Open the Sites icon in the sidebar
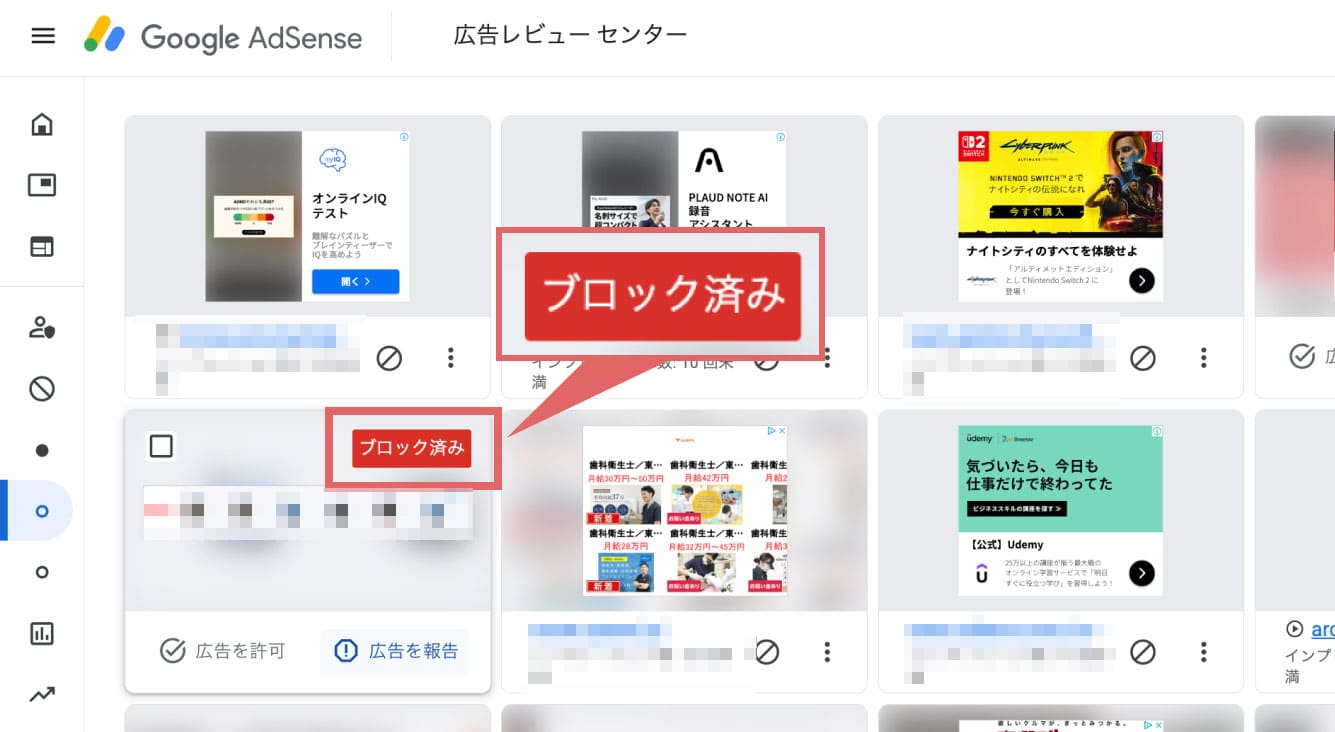1335x732 pixels. (42, 247)
